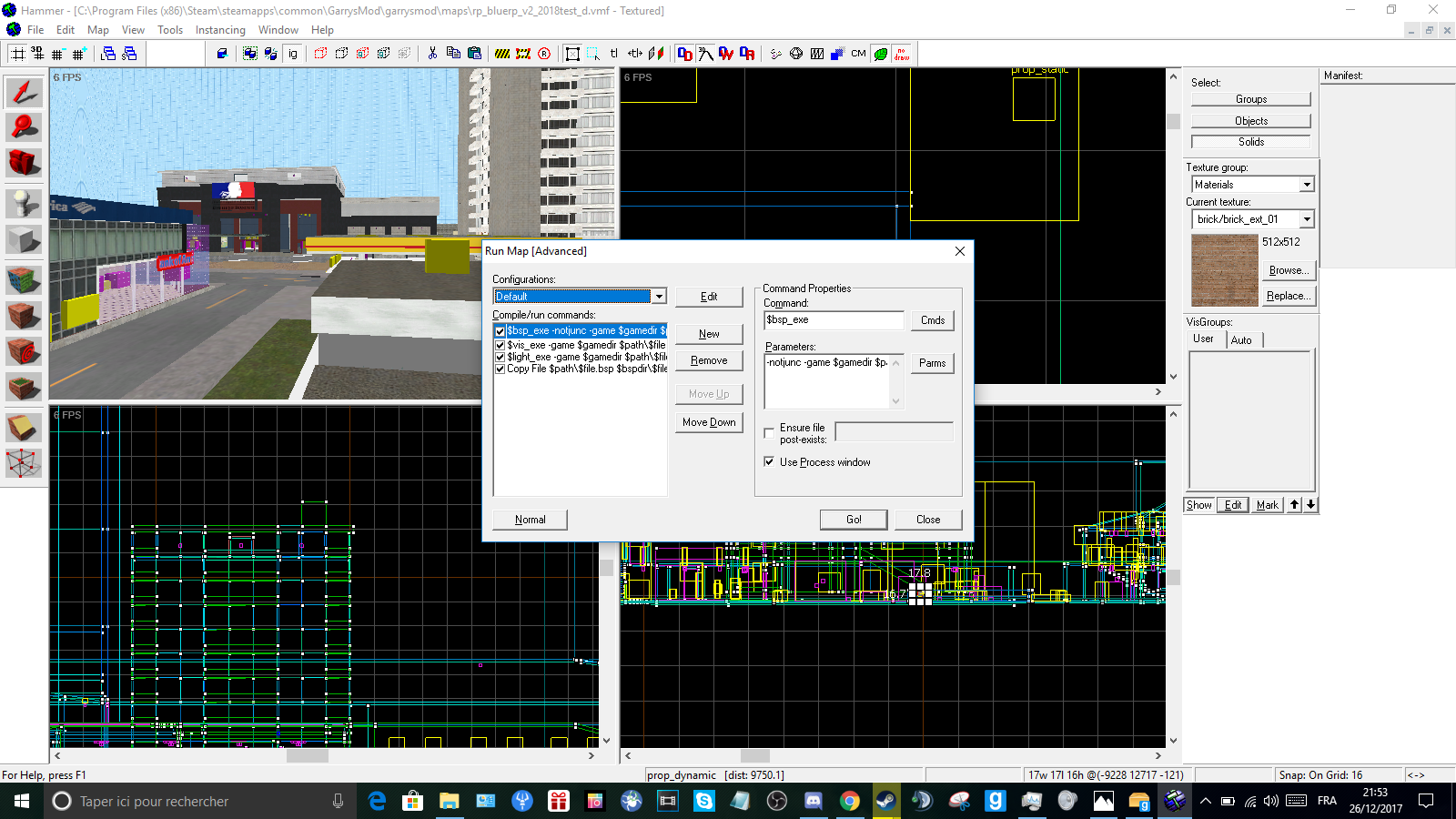Click the Groups select button
Viewport: 1456px width, 819px height.
[x=1251, y=99]
